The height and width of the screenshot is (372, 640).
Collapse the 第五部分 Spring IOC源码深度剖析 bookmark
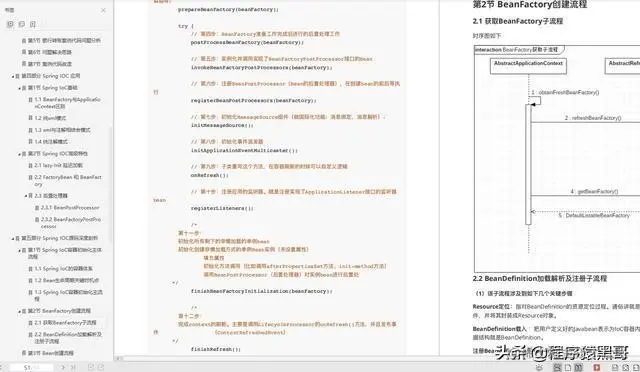(x=13, y=238)
